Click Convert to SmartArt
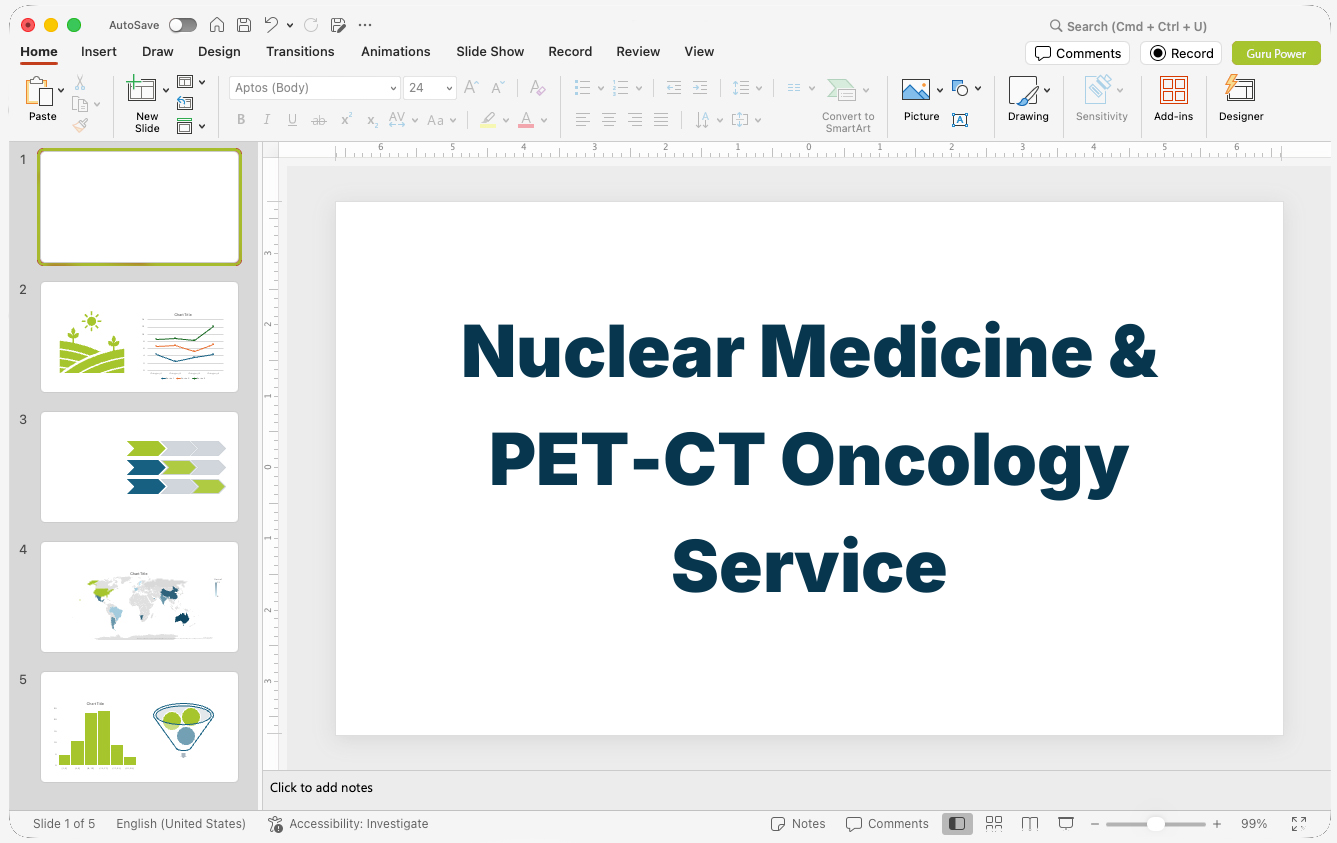The image size is (1337, 843). coord(848,105)
